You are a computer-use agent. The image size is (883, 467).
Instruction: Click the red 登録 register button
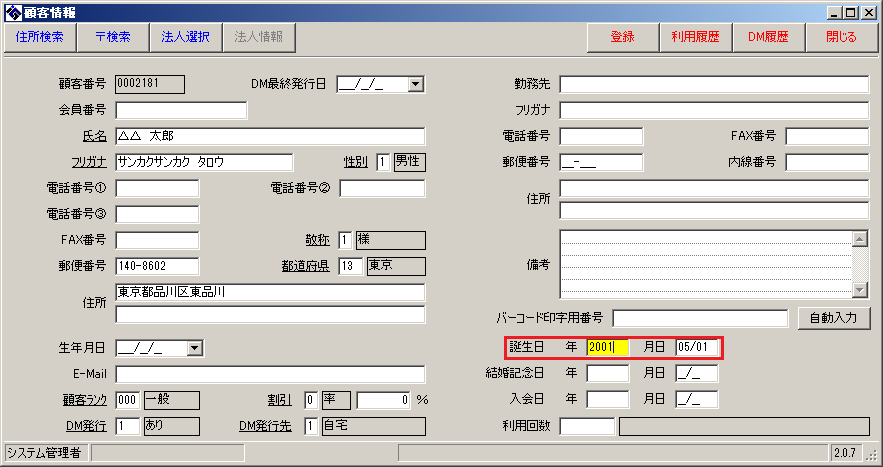(x=622, y=37)
